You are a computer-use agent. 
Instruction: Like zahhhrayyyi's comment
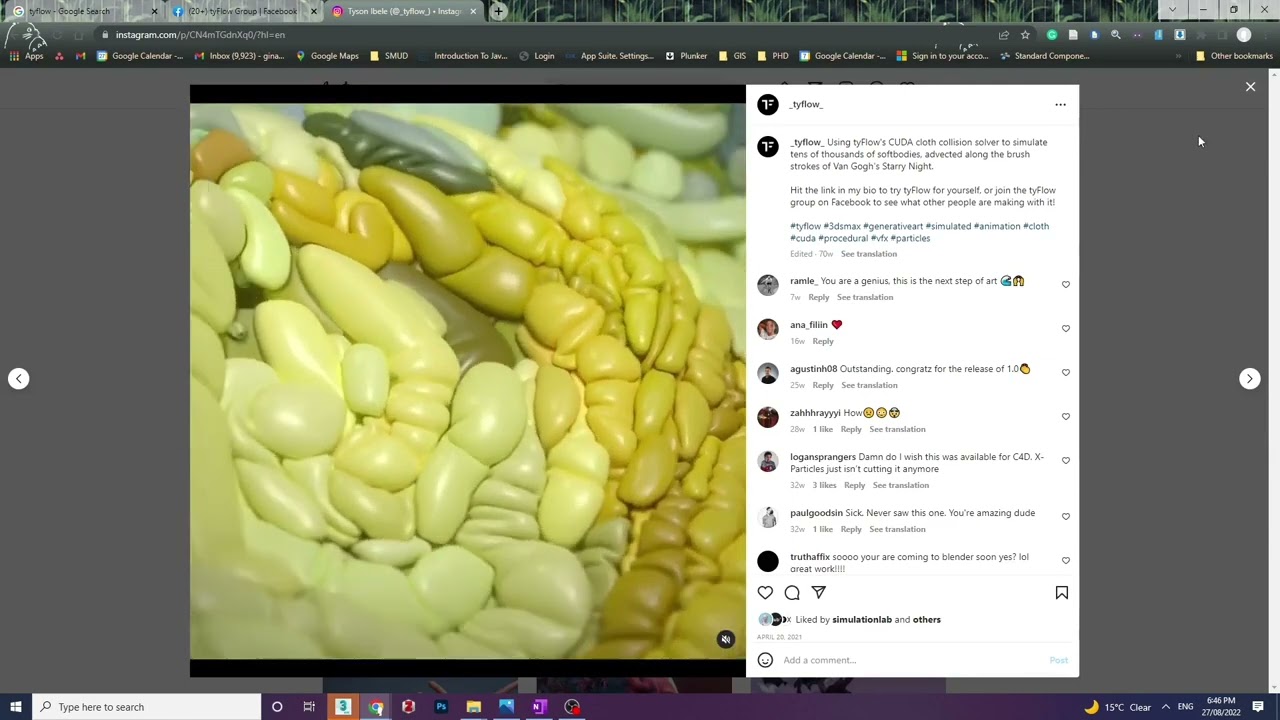coord(1065,417)
